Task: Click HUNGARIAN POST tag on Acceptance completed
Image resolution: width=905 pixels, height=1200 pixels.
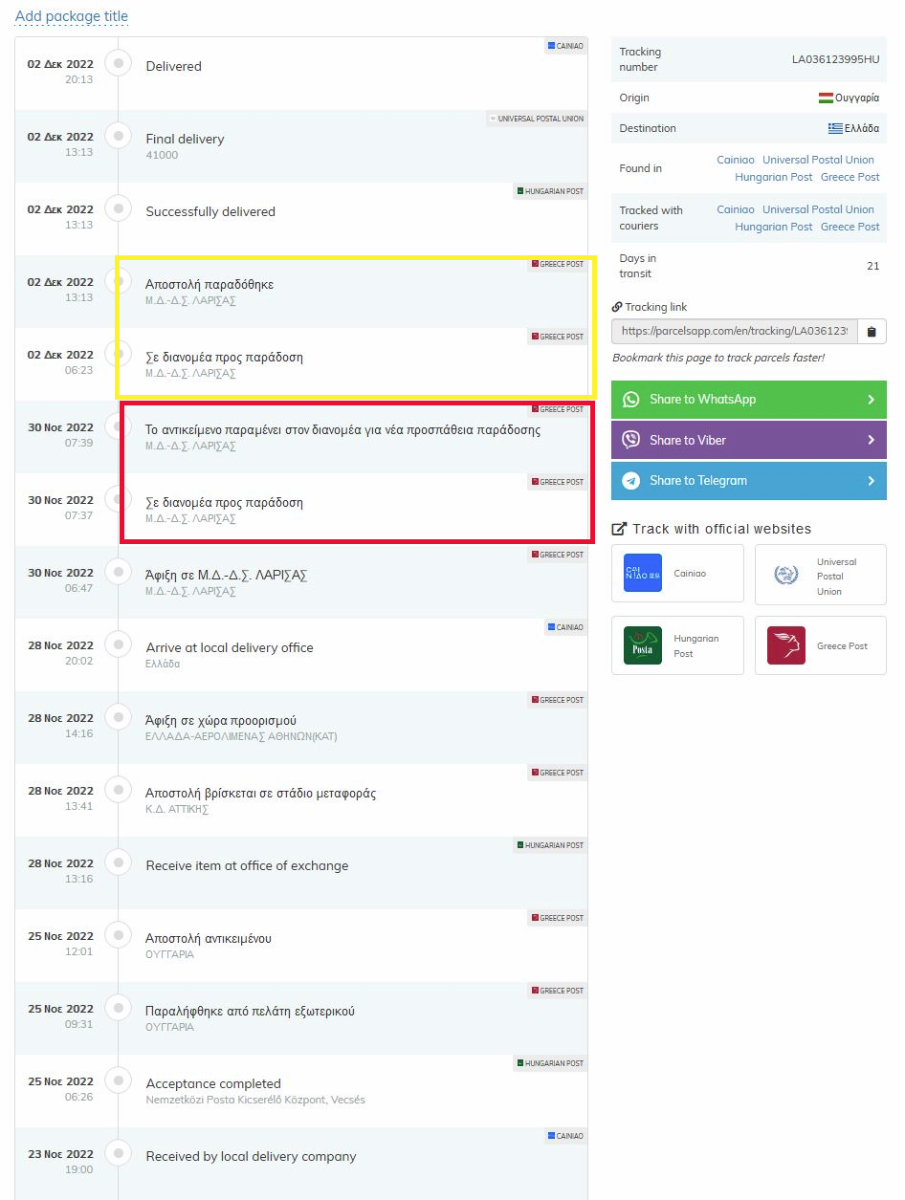Action: 550,1063
